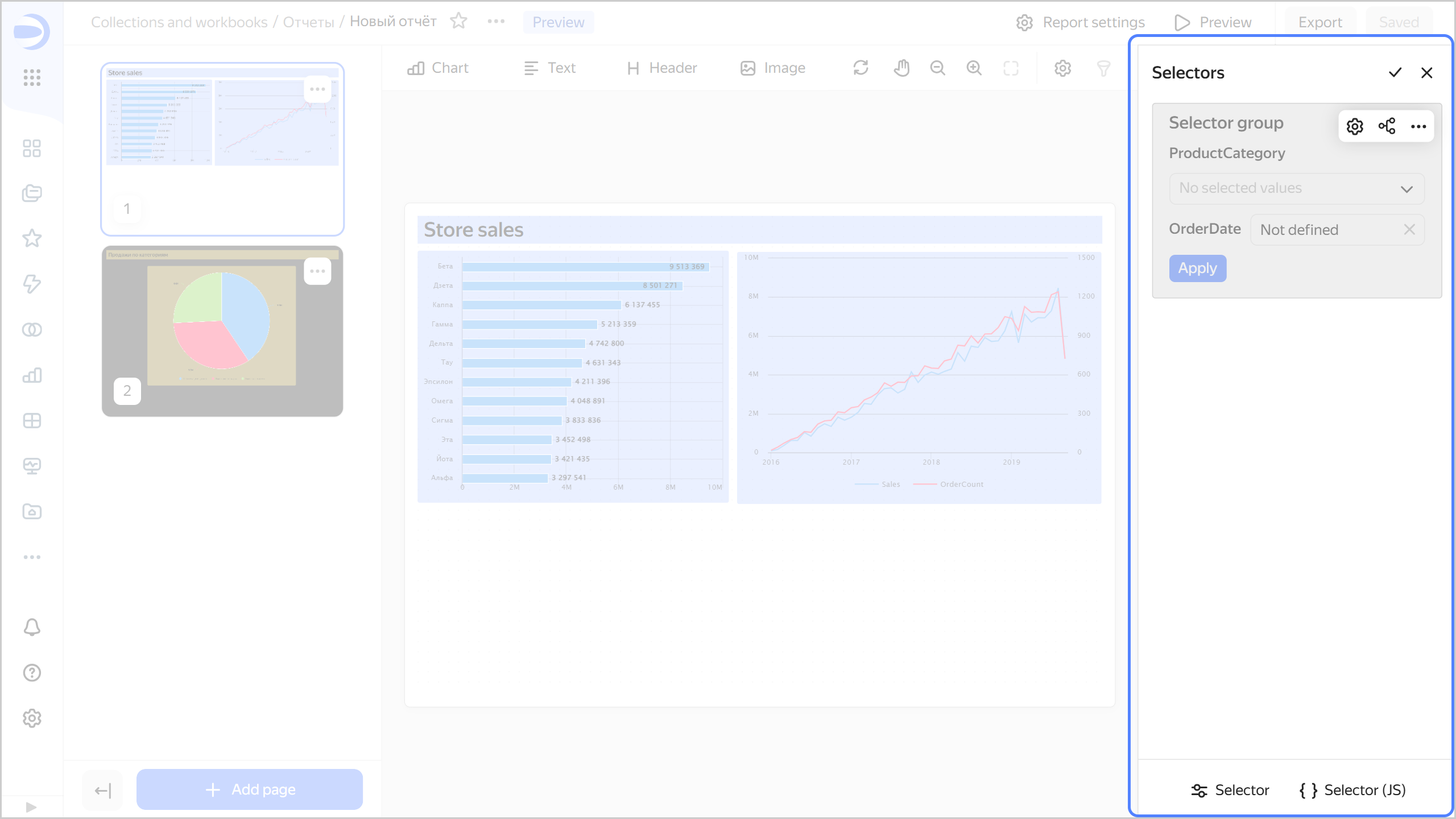This screenshot has height=819, width=1456.
Task: Open the selector group link options
Action: (x=1386, y=126)
